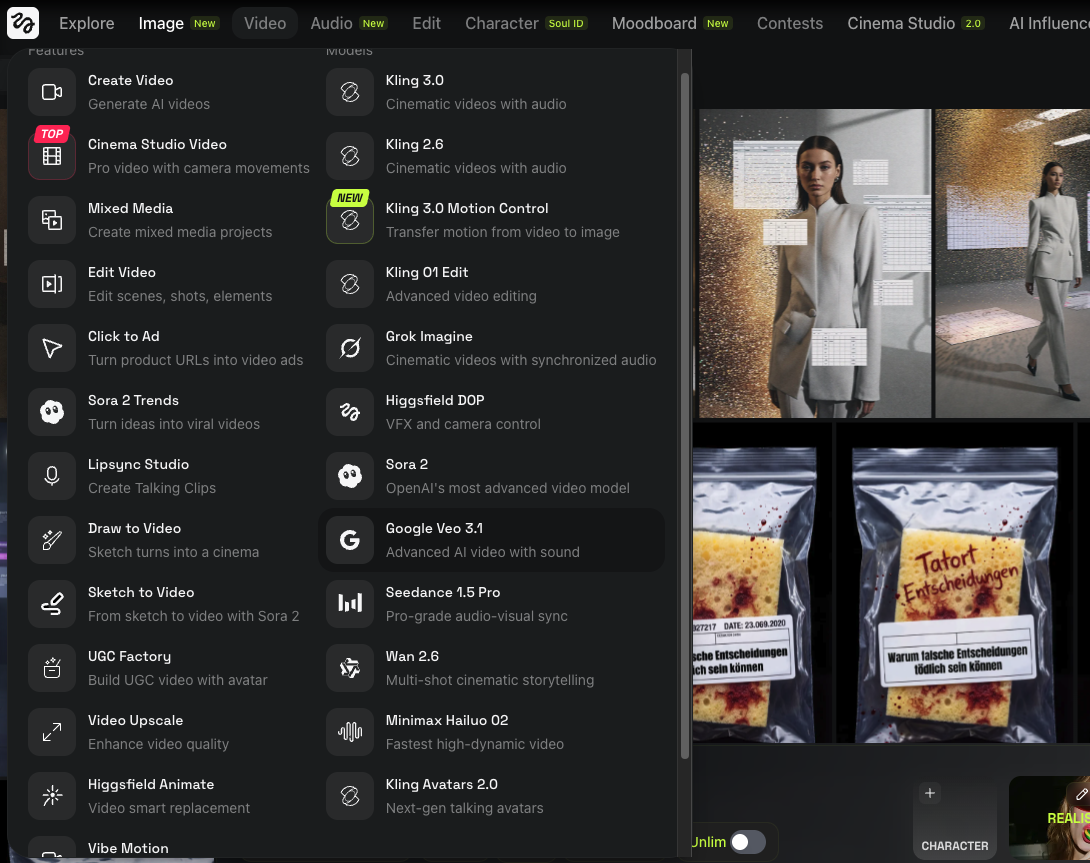1090x863 pixels.
Task: Toggle the Unlim switch
Action: pyautogui.click(x=747, y=842)
